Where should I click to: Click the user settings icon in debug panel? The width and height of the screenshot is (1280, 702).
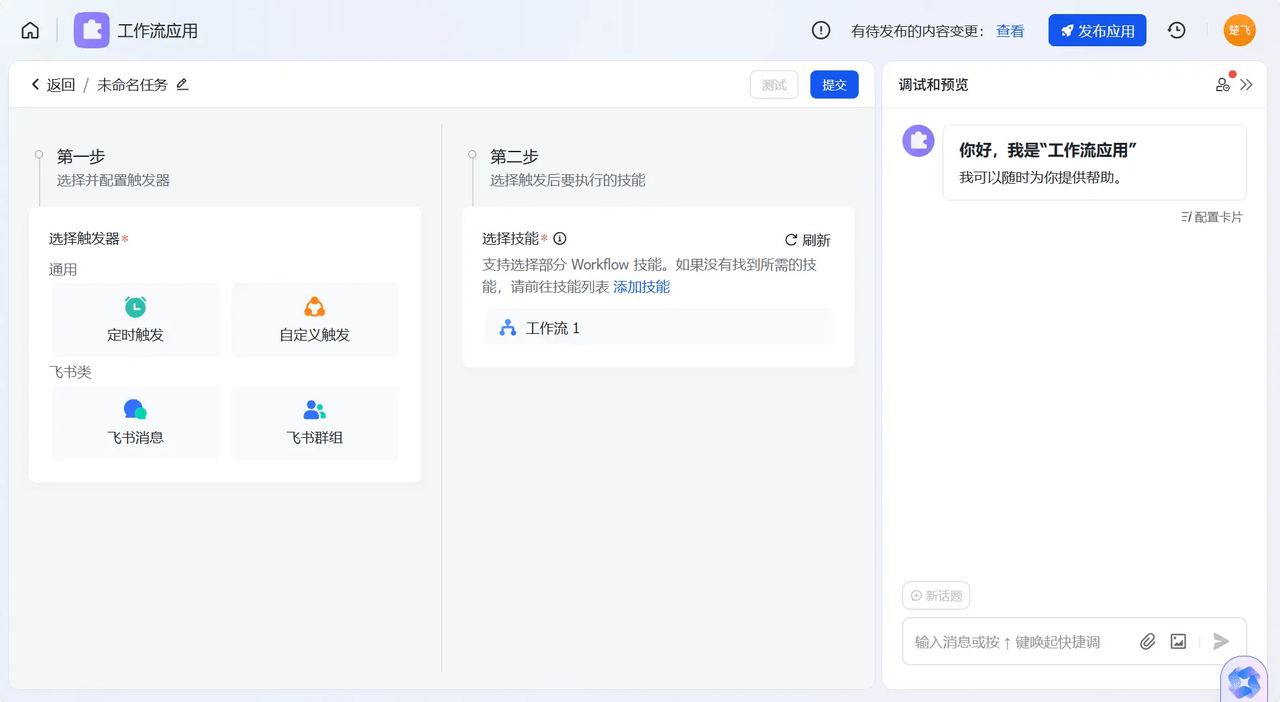1223,85
